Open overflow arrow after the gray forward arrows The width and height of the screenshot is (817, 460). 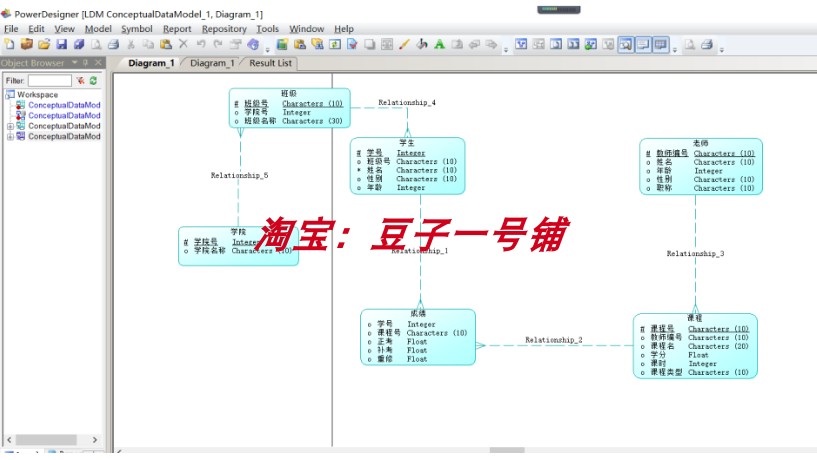505,50
